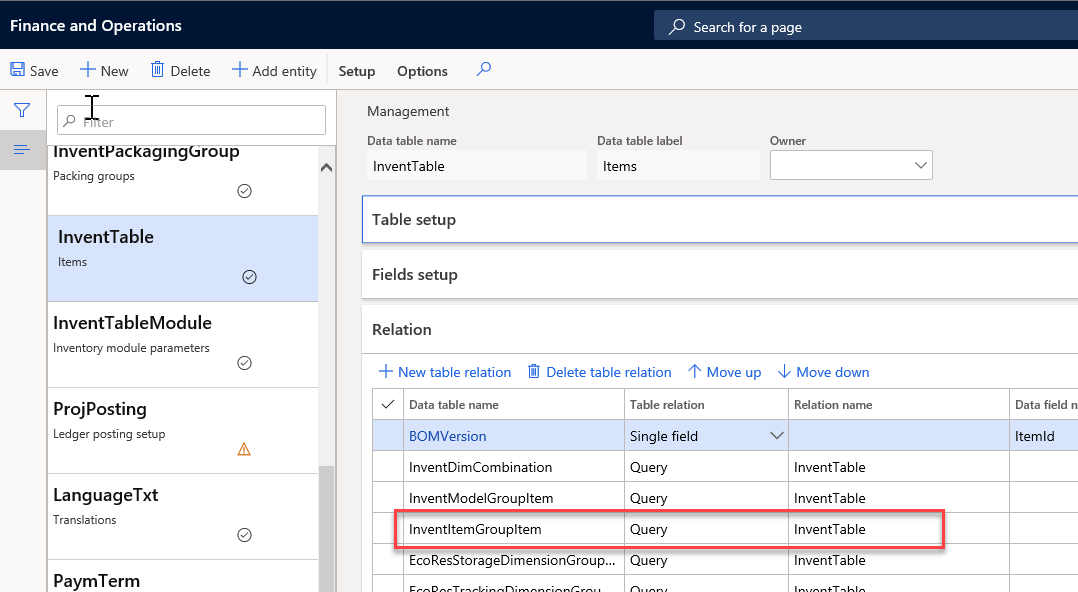1078x592 pixels.
Task: Open the Options menu
Action: tap(422, 71)
